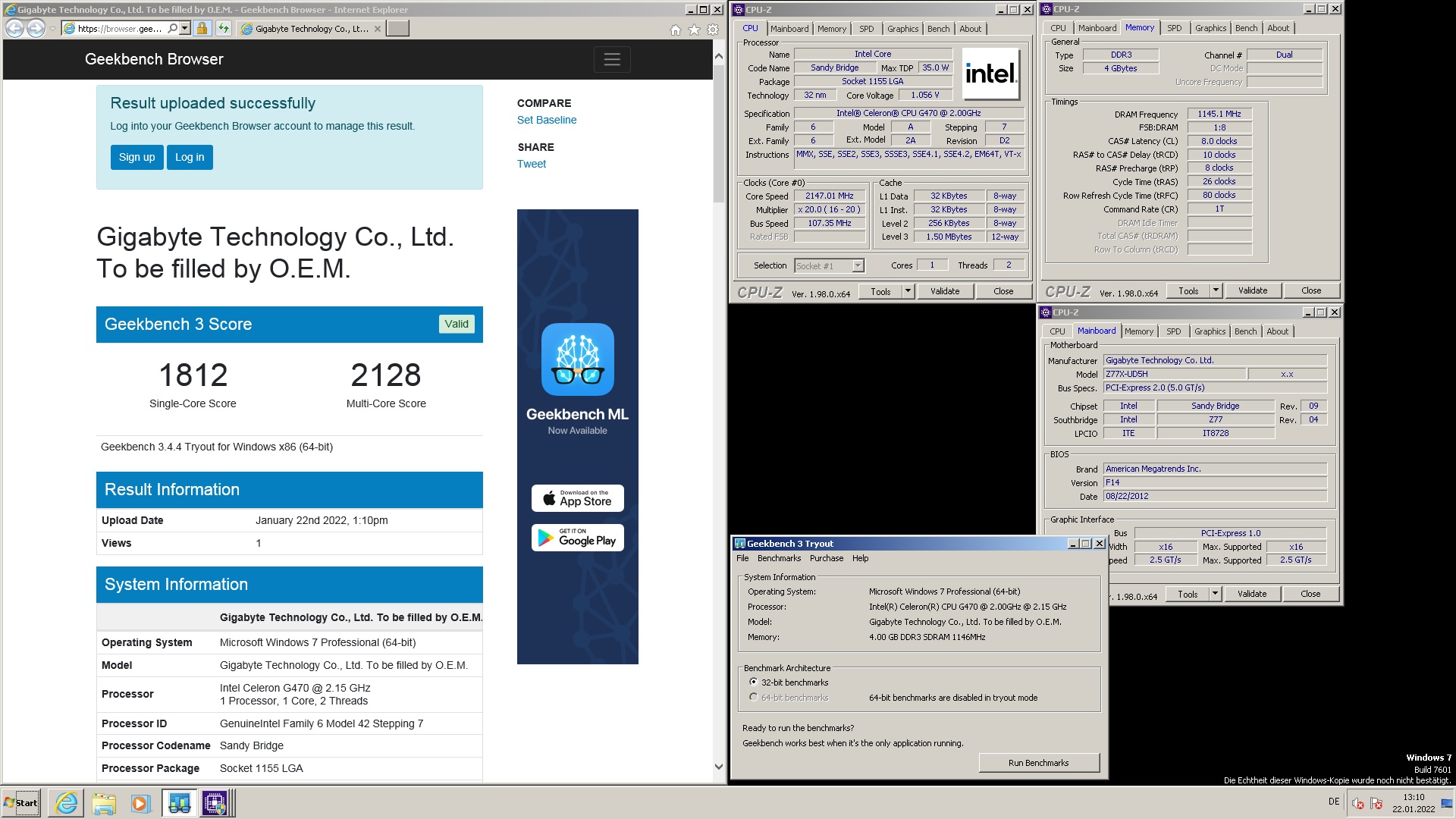Switch to CPU-Z app on taskbar
This screenshot has width=1456, height=819.
[x=215, y=803]
